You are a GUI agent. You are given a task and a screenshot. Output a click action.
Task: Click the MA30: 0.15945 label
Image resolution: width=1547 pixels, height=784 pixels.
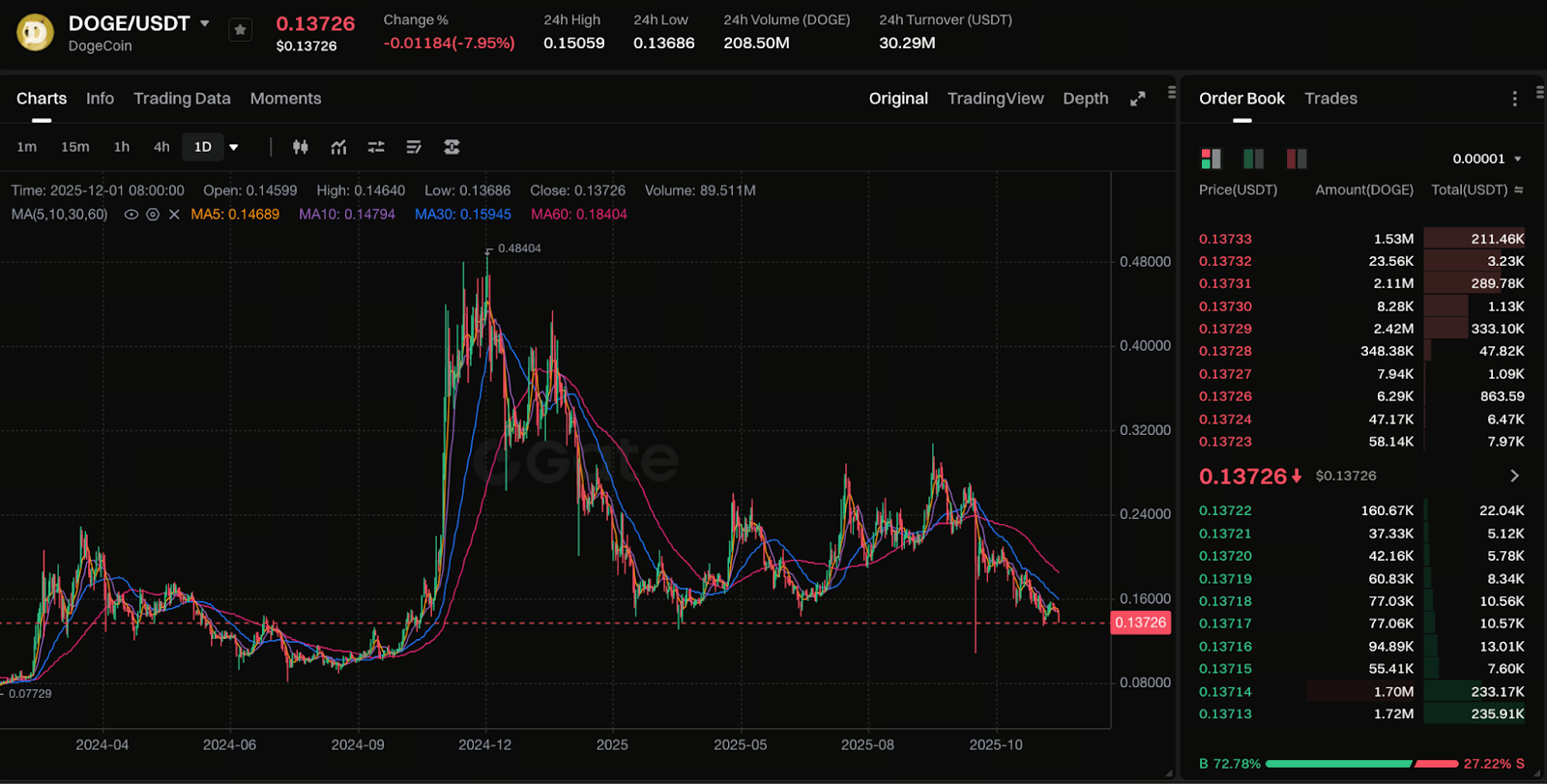pyautogui.click(x=463, y=215)
